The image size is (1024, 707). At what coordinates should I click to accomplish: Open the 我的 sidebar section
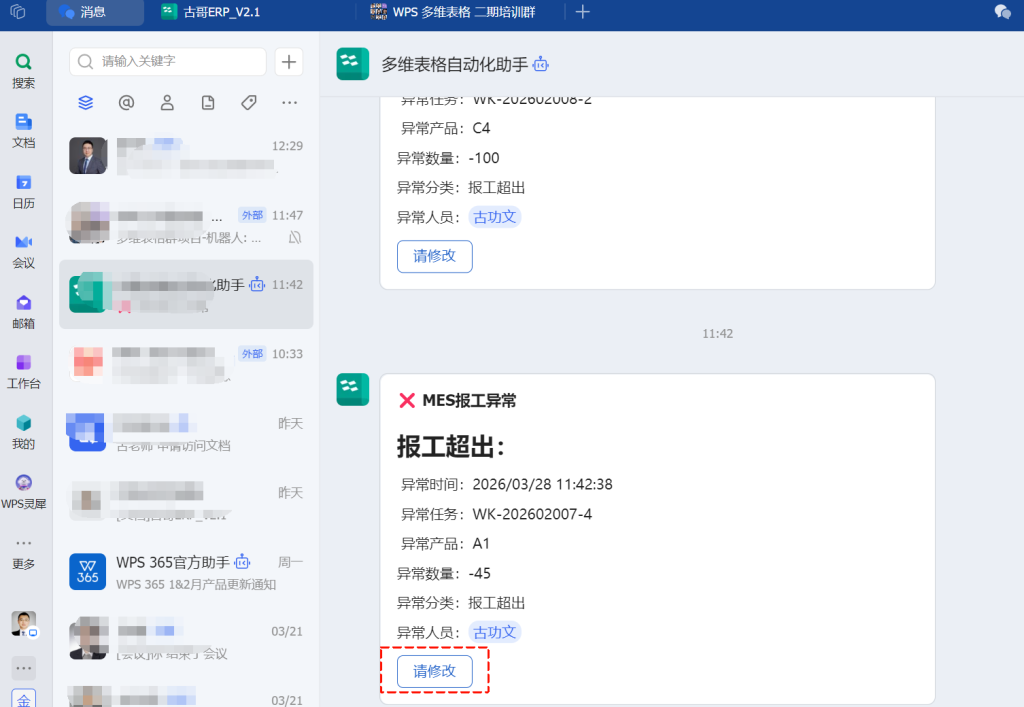(24, 432)
